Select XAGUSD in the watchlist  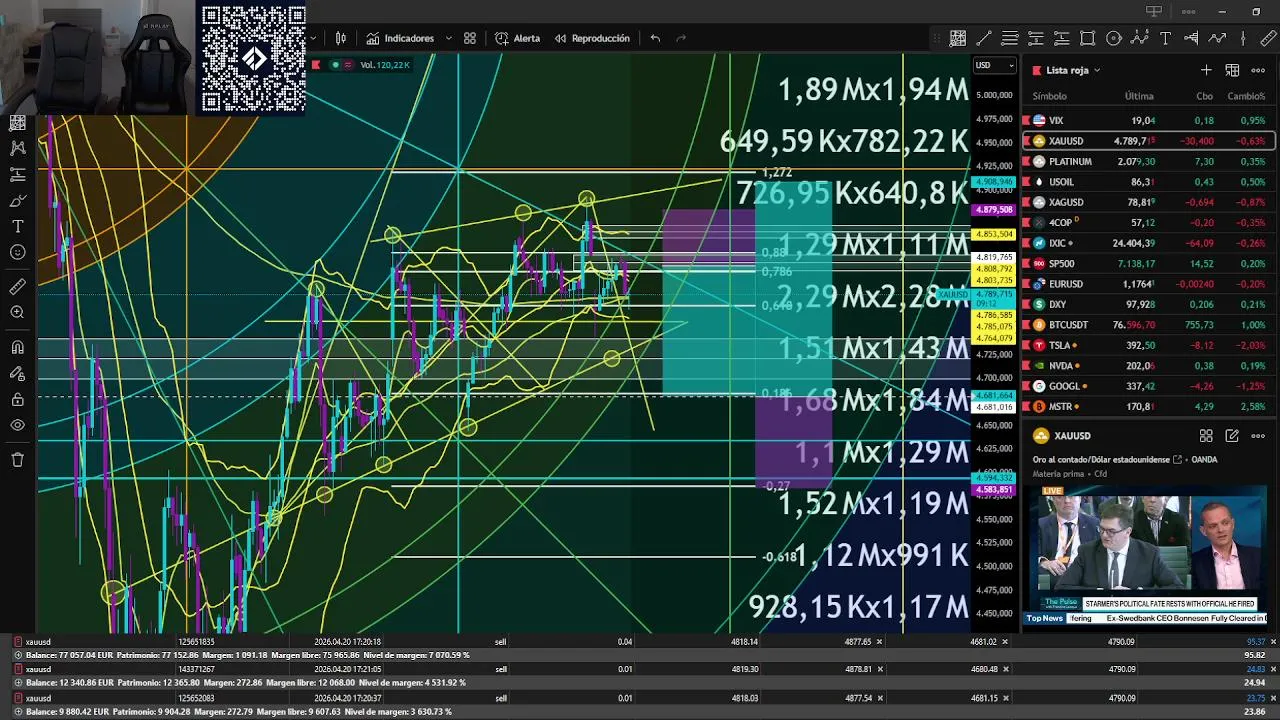tap(1148, 202)
